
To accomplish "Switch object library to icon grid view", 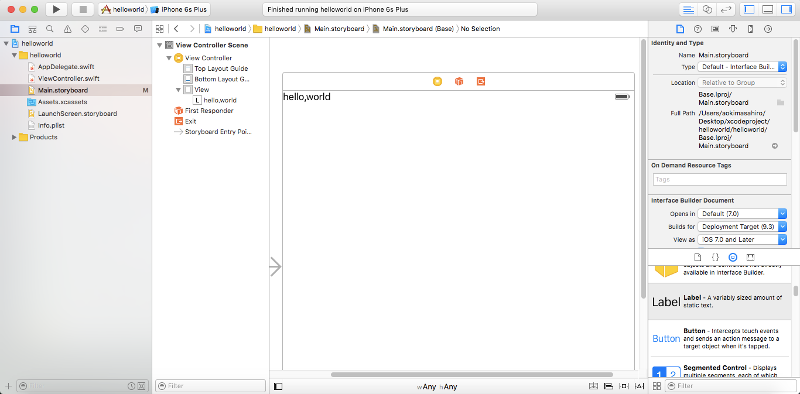I will point(657,386).
